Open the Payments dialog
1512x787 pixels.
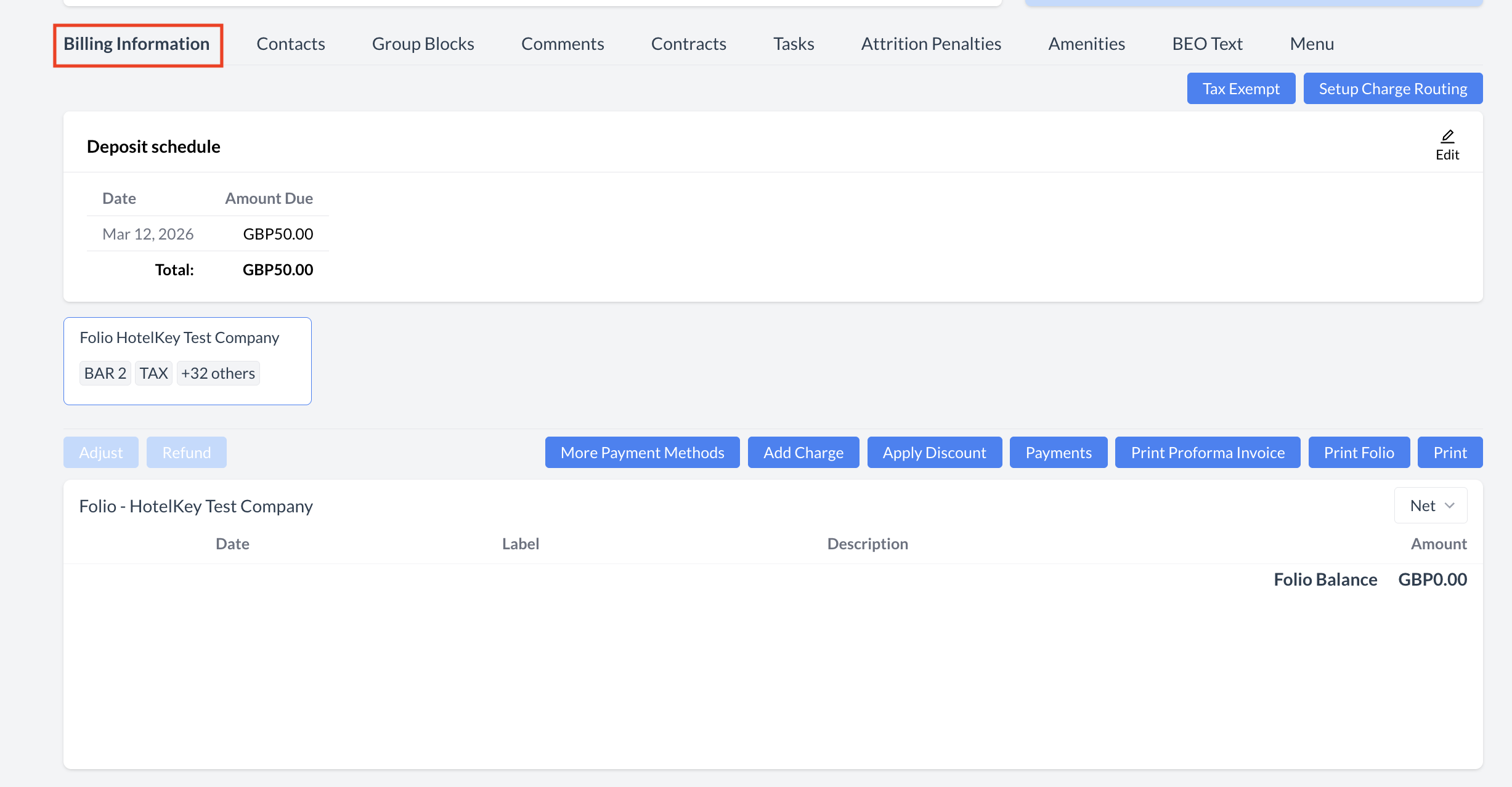click(1058, 452)
